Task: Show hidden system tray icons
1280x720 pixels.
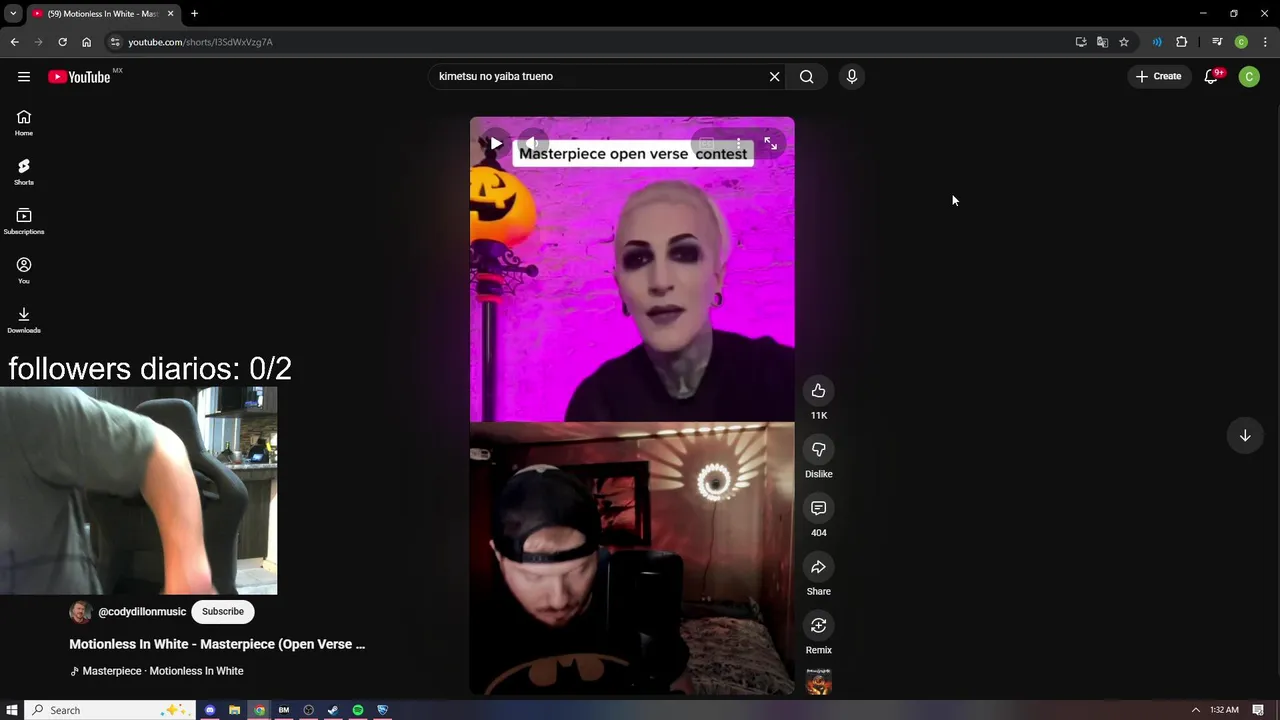Action: pyautogui.click(x=1194, y=710)
